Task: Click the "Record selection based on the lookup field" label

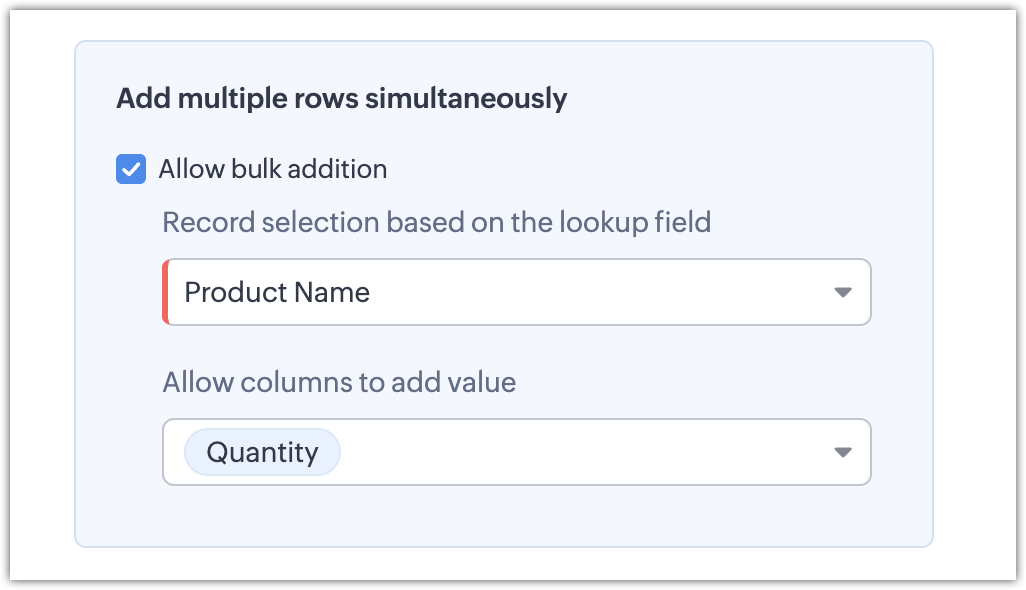Action: (x=436, y=222)
